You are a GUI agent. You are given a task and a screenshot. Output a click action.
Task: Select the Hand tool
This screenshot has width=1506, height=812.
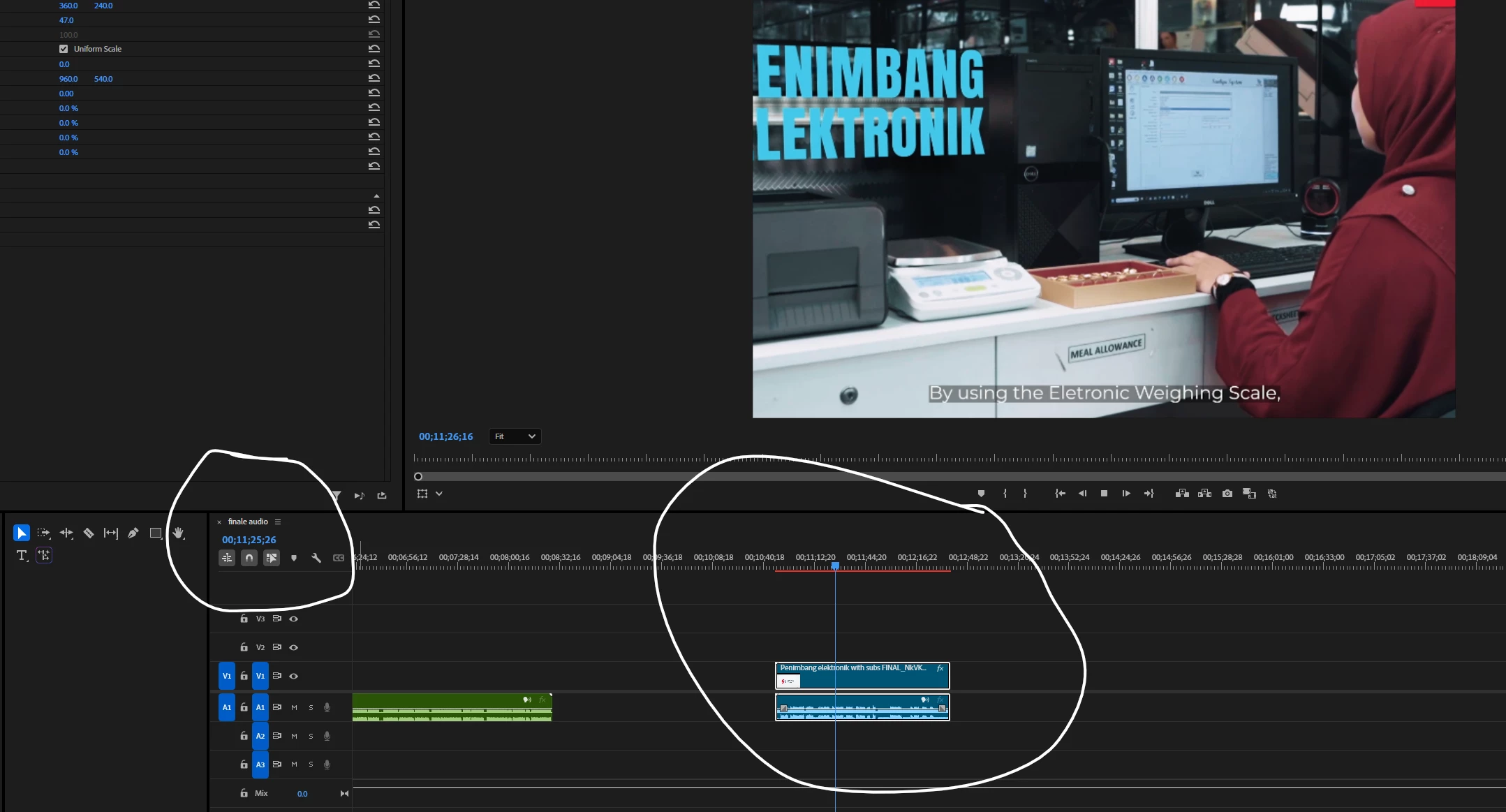[x=178, y=533]
